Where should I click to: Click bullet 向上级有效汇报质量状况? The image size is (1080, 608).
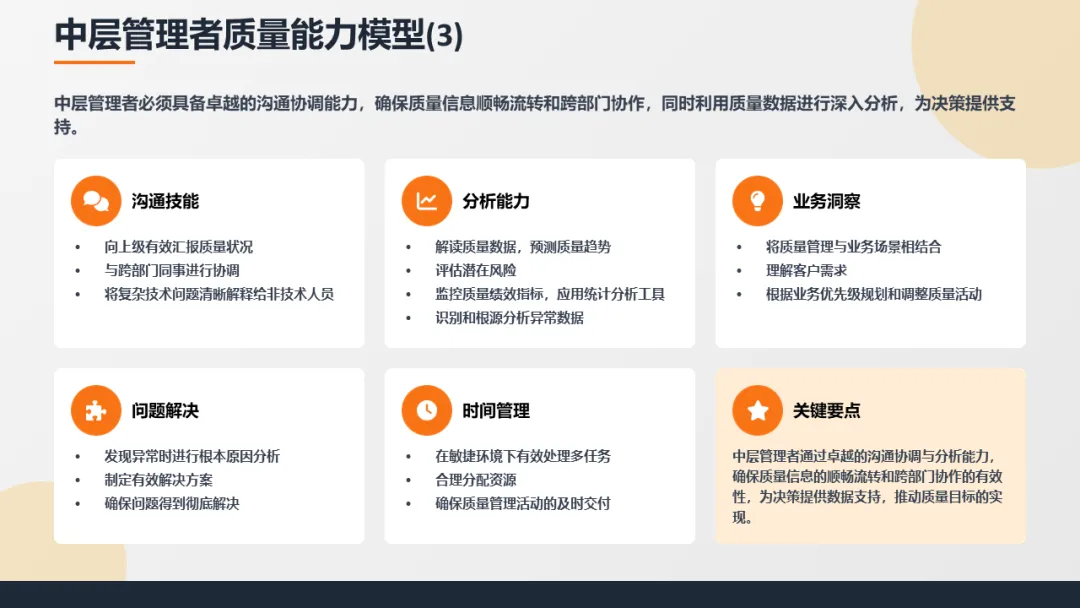[x=178, y=247]
